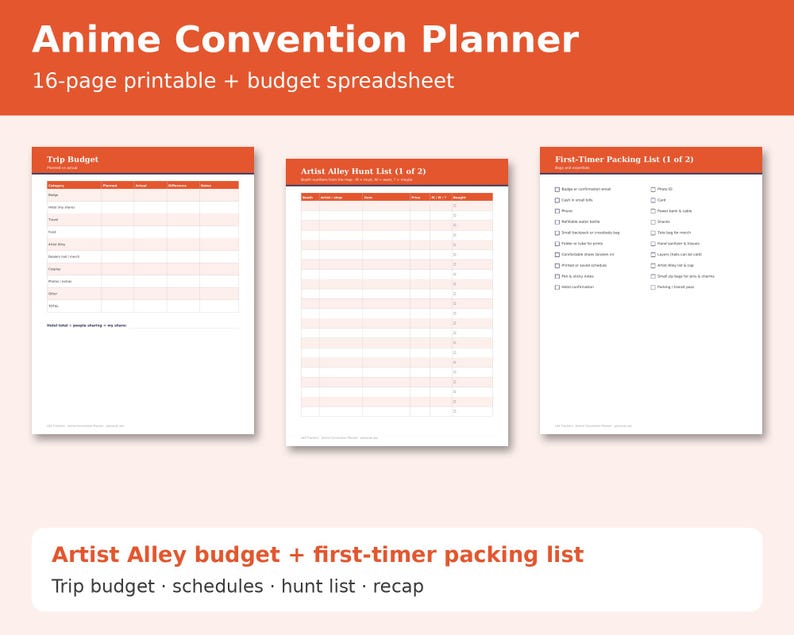Click 'Artist Alley Hunt List (1 of 2)' heading
The width and height of the screenshot is (794, 635).
363,171
